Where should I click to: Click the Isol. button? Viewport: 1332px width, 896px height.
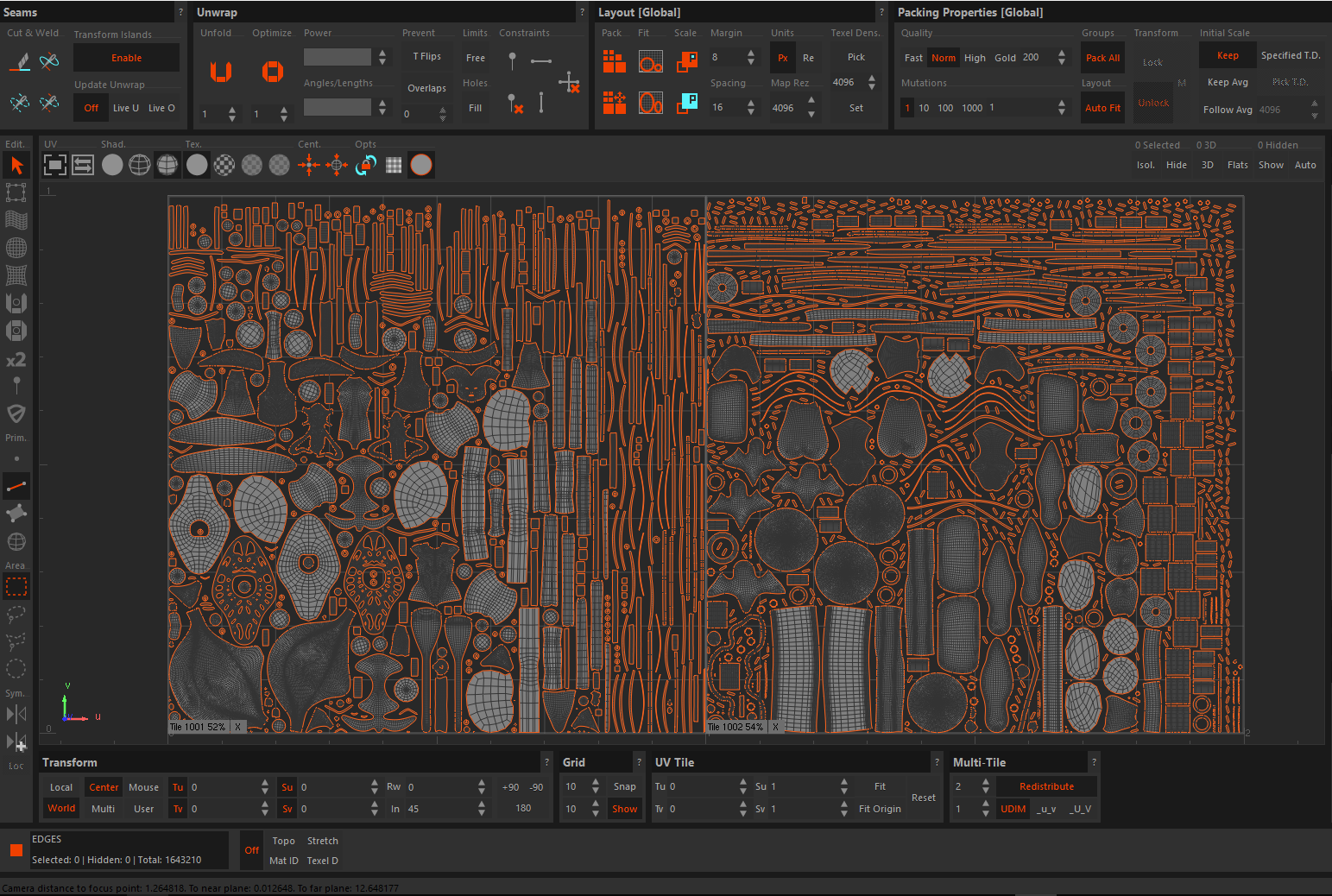1146,165
